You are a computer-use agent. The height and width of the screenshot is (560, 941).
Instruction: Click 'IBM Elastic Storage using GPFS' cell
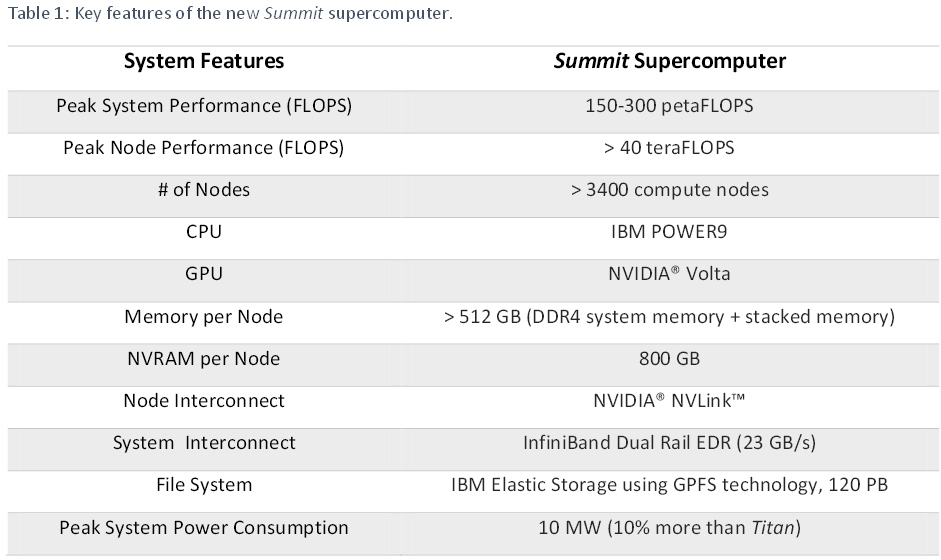[x=669, y=485]
